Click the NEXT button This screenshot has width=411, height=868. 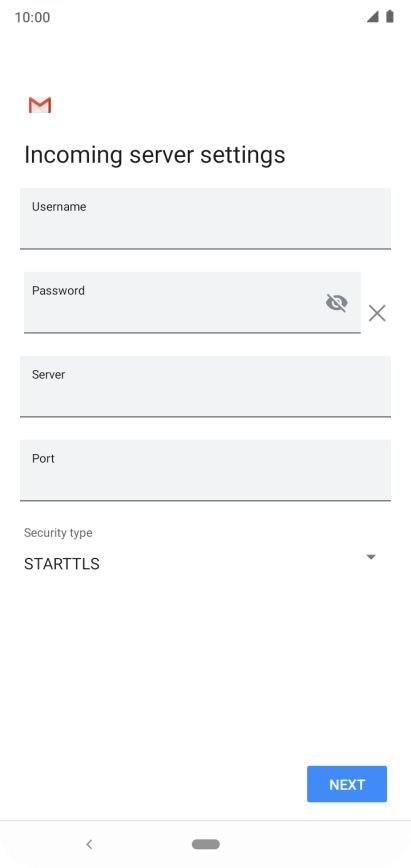point(347,784)
